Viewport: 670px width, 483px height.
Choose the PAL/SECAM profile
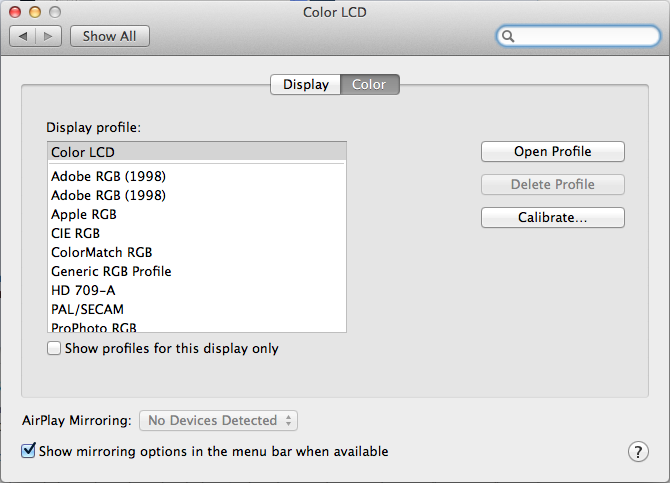[x=87, y=309]
